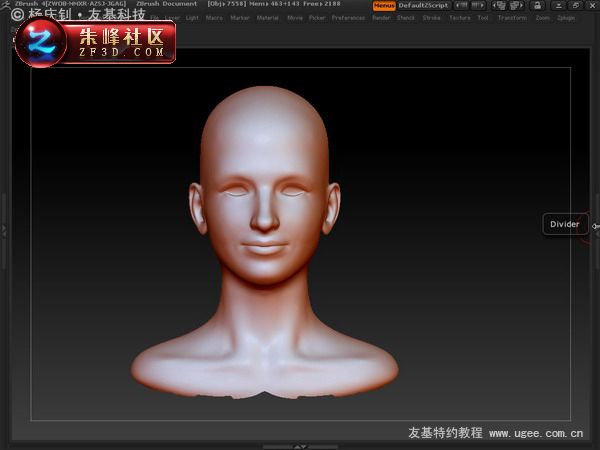This screenshot has height=450, width=600.
Task: Click the next UI colors arrow icon
Action: [x=478, y=5]
